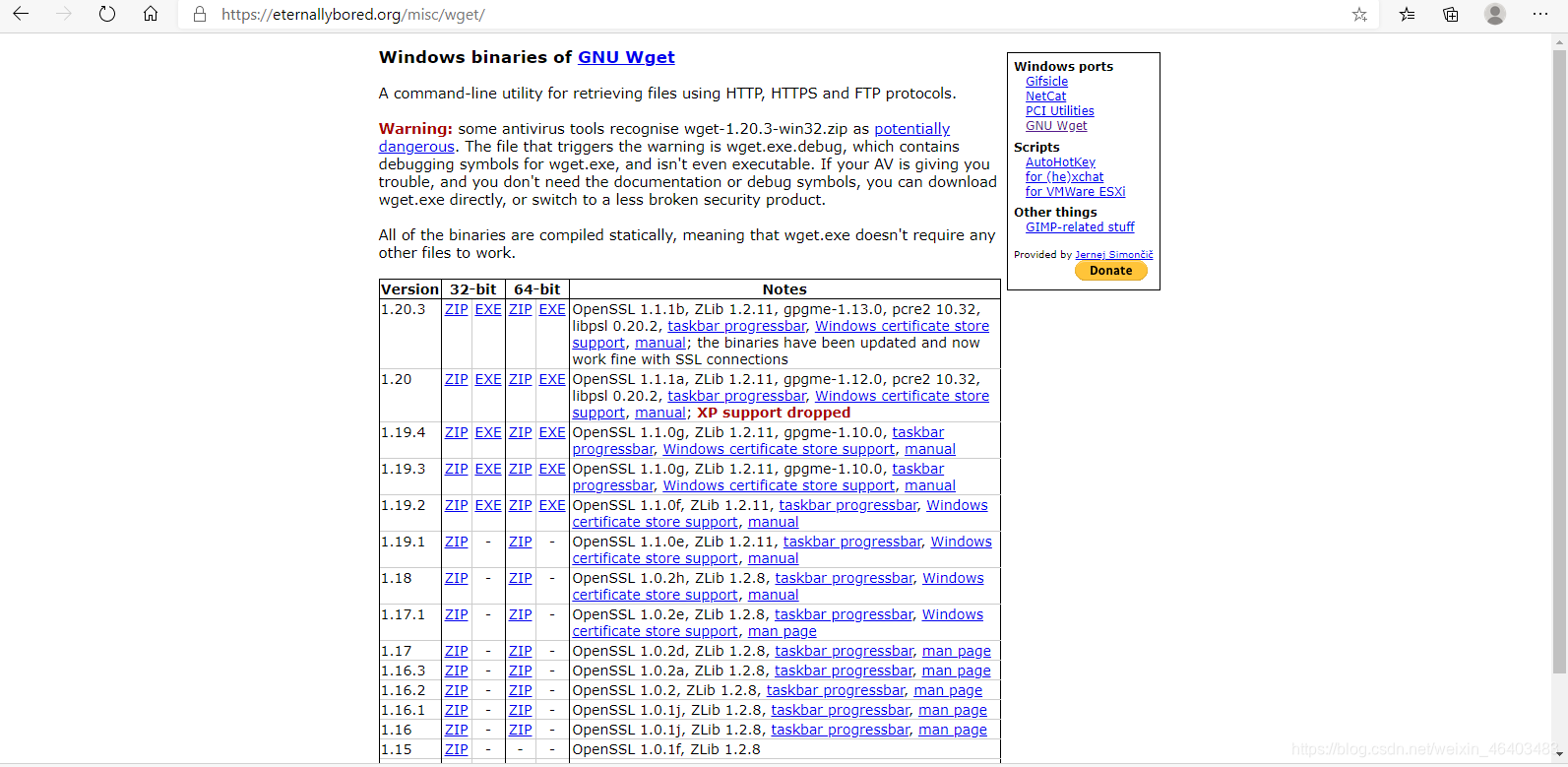Image resolution: width=1568 pixels, height=767 pixels.
Task: Open browser settings and more menu
Action: tap(1540, 14)
